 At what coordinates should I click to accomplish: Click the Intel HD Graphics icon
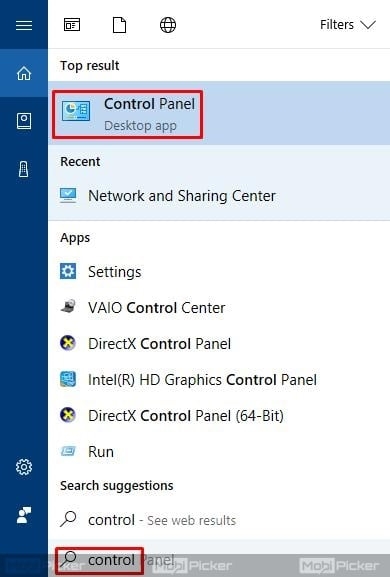pyautogui.click(x=68, y=379)
